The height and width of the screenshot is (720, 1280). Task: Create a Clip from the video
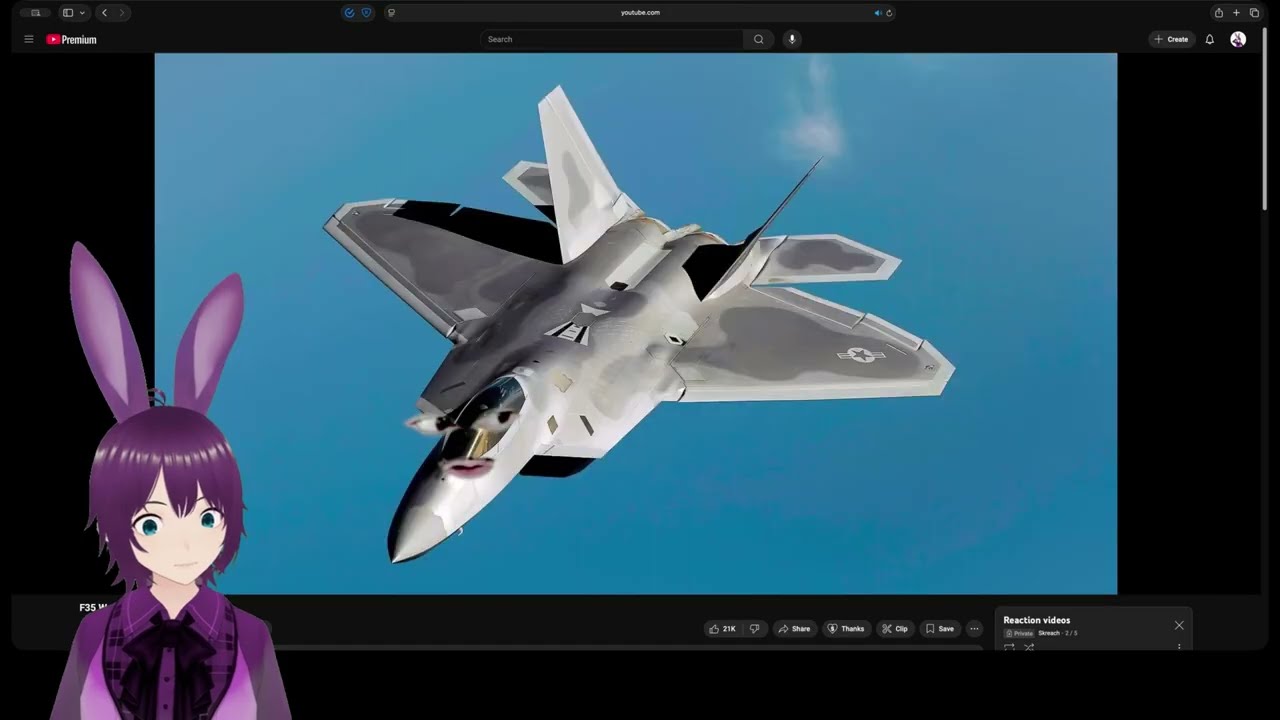[894, 629]
